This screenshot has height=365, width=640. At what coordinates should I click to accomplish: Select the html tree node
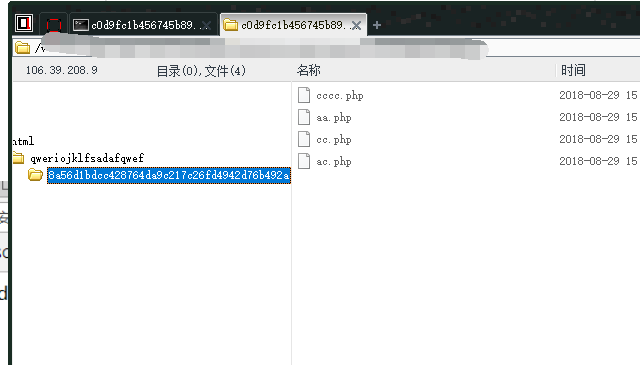23,141
